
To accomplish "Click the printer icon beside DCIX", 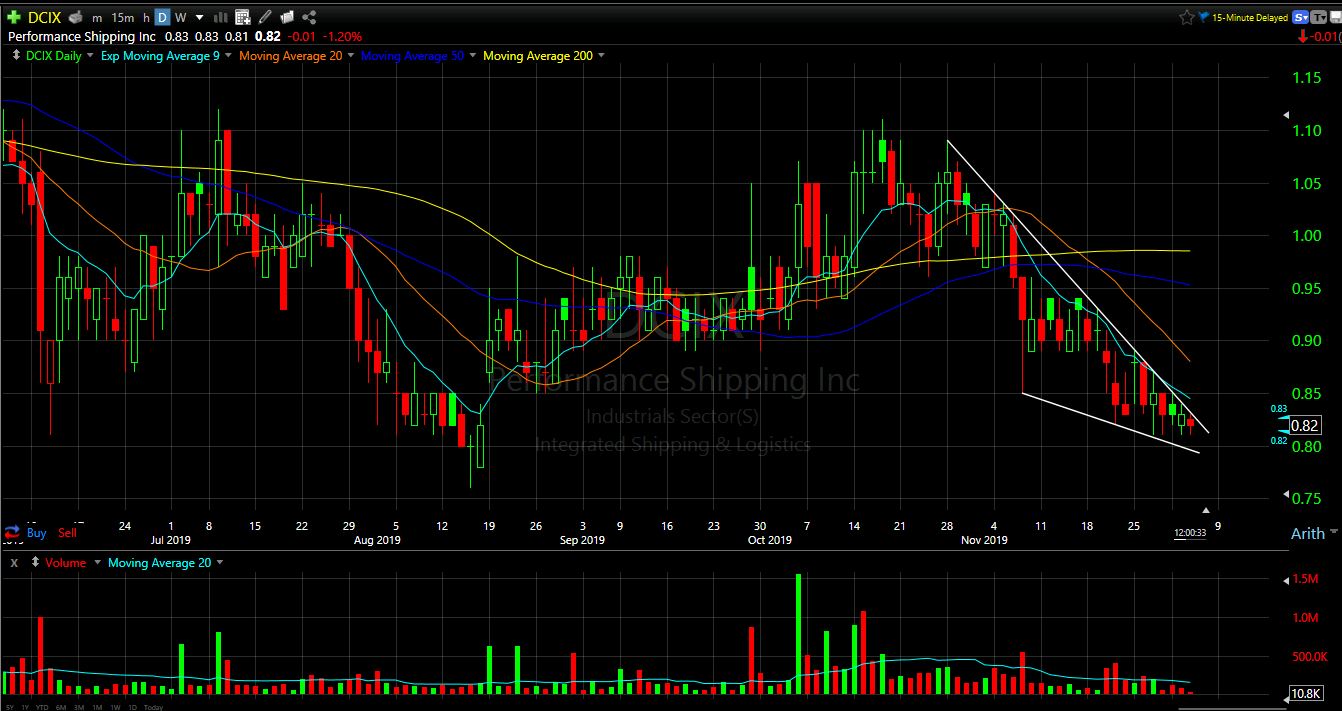I will pyautogui.click(x=75, y=17).
